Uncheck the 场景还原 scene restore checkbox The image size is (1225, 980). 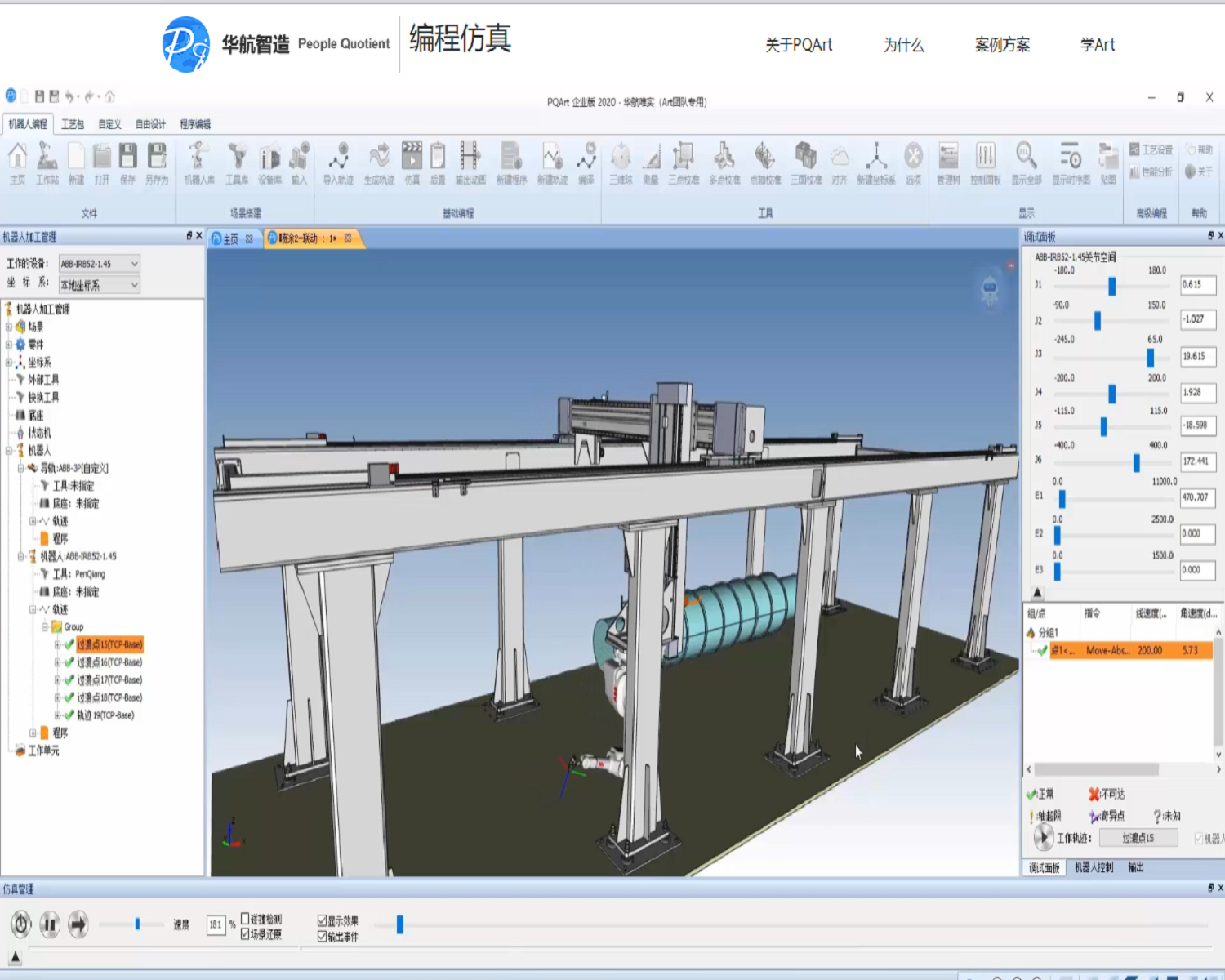click(245, 934)
